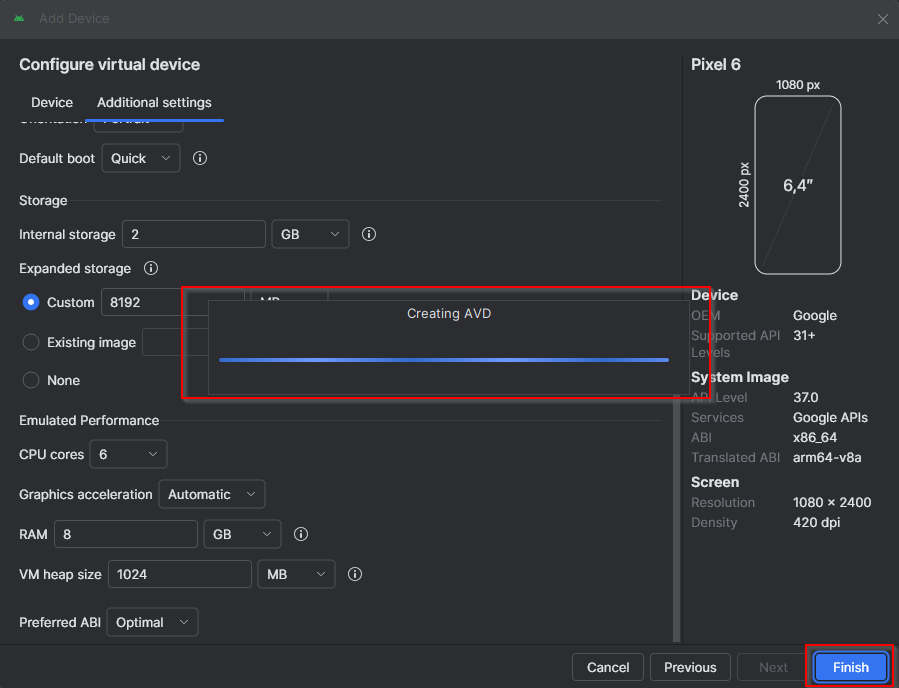Screen dimensions: 899x688
Task: Click the Android logo in title bar
Action: (19, 18)
